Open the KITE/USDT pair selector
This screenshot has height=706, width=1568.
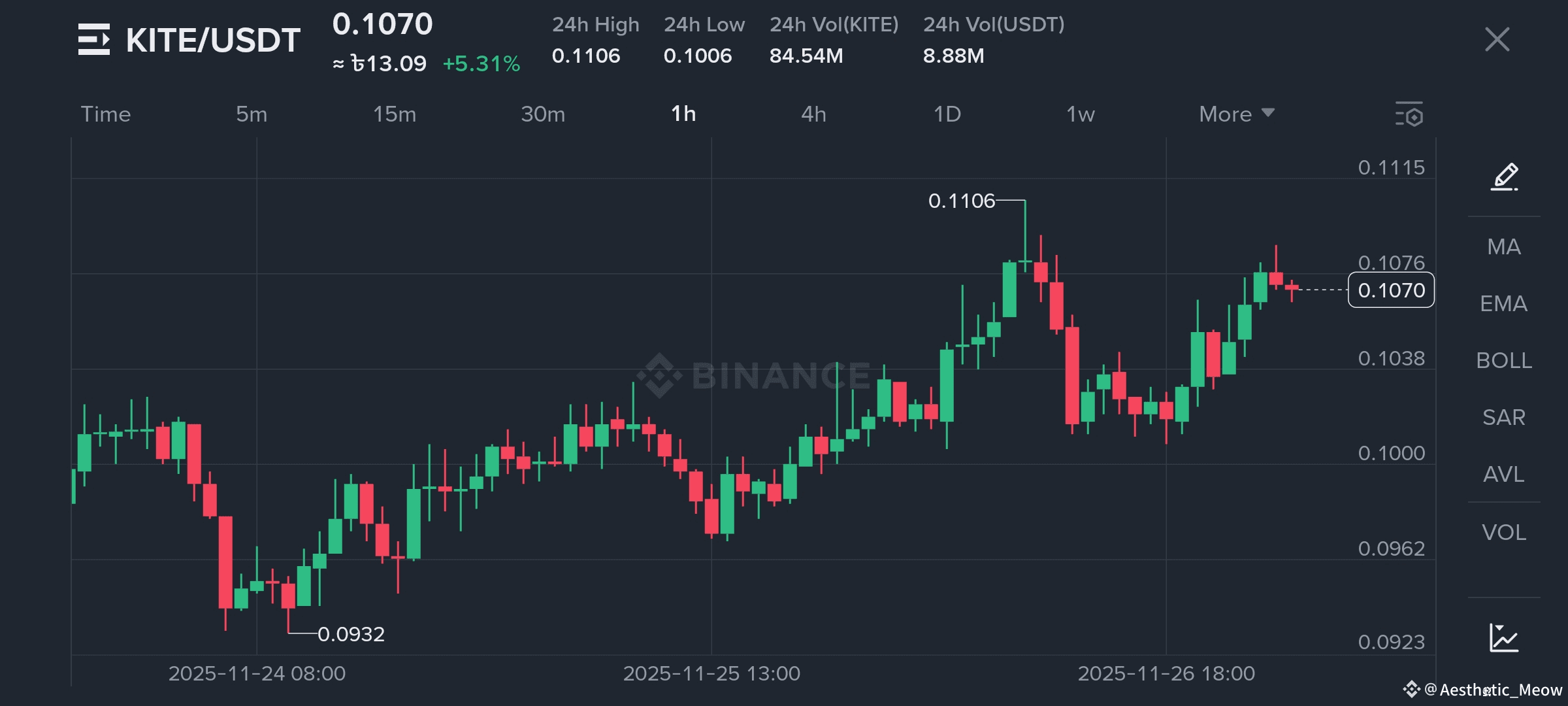(213, 41)
